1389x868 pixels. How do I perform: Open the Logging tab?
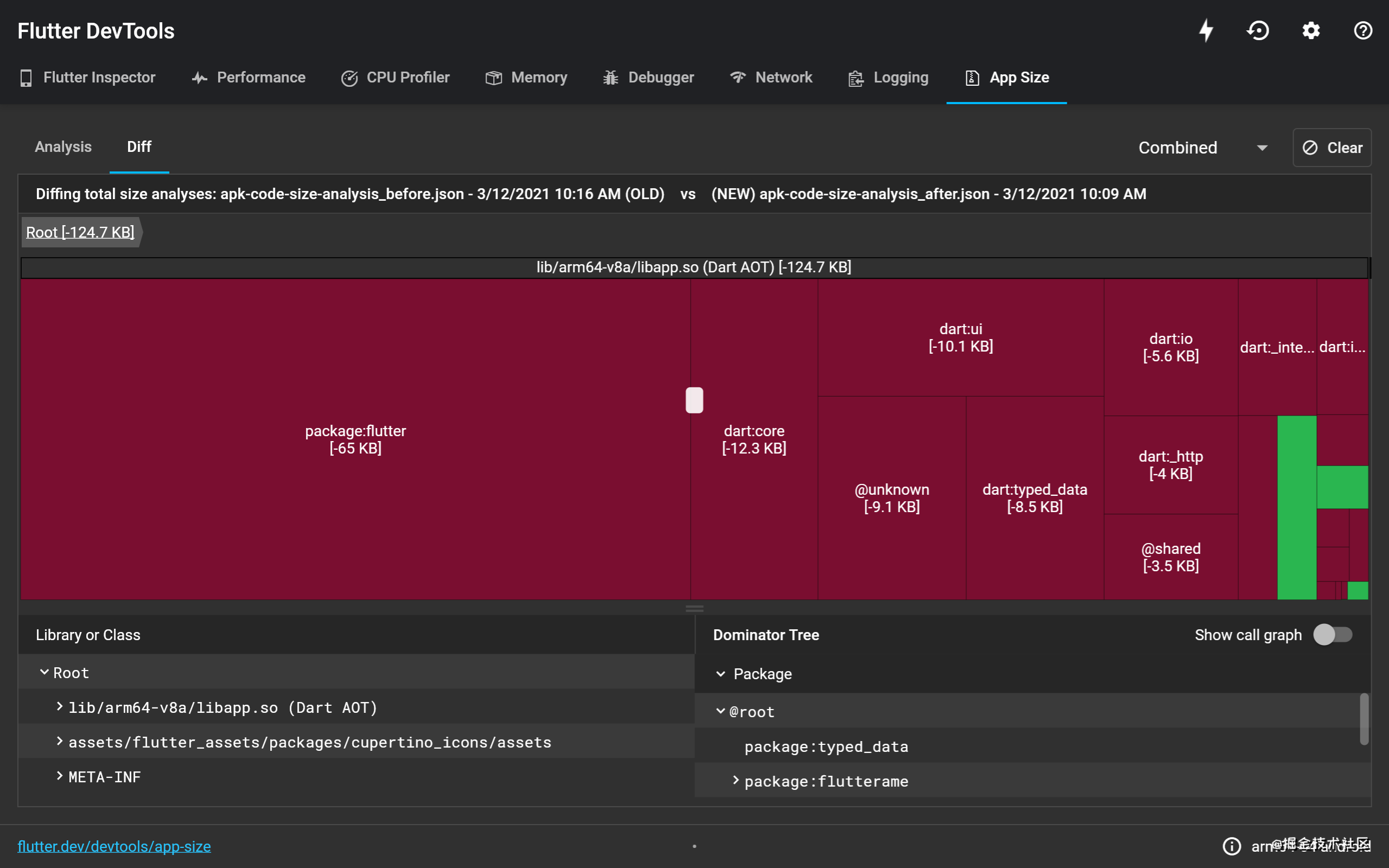[888, 78]
